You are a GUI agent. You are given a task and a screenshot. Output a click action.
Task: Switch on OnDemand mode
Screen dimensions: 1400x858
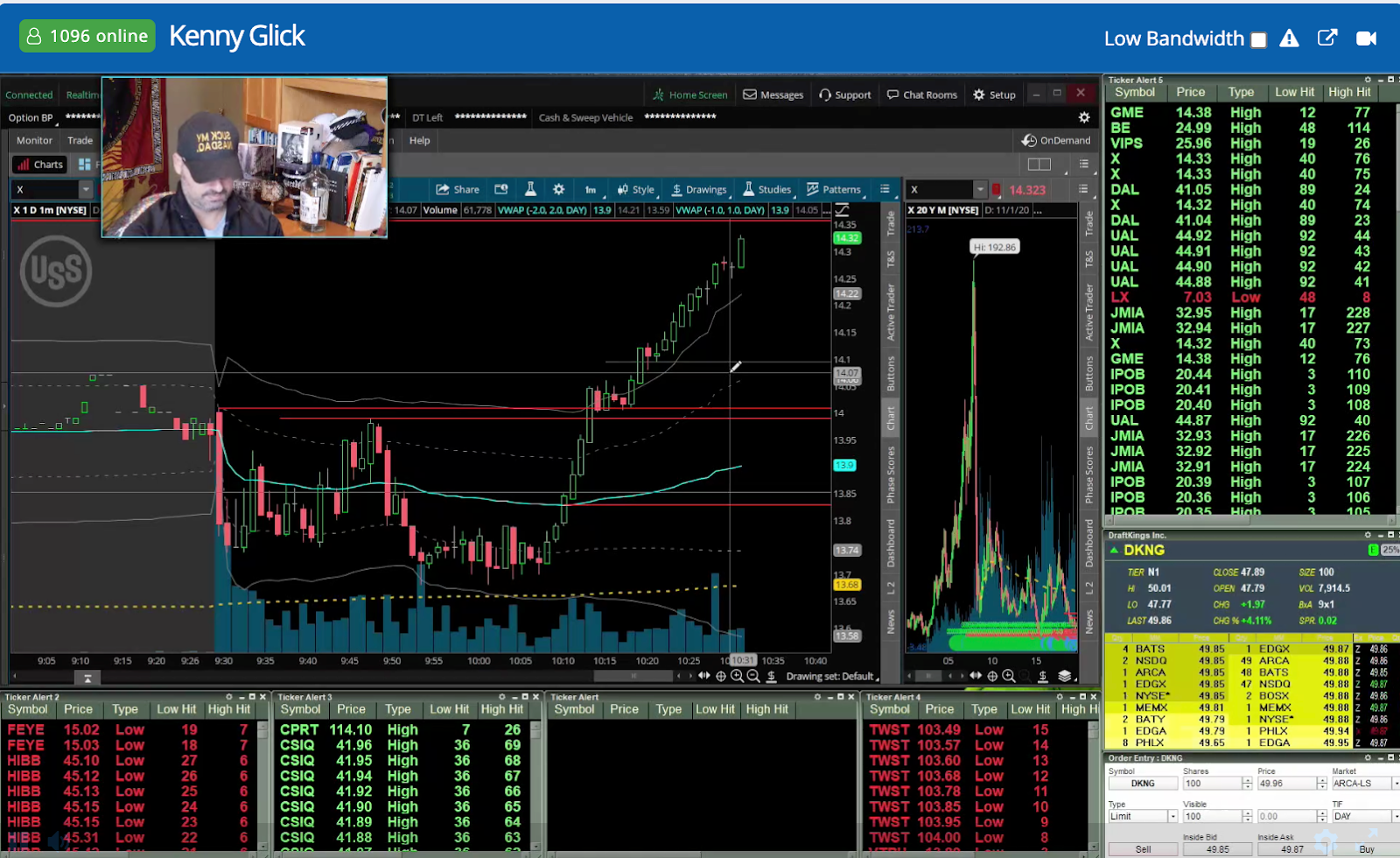[x=1056, y=140]
